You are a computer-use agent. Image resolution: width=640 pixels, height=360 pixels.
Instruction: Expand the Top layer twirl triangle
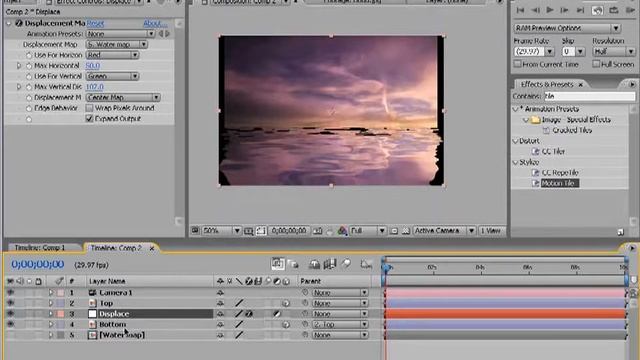coord(51,303)
